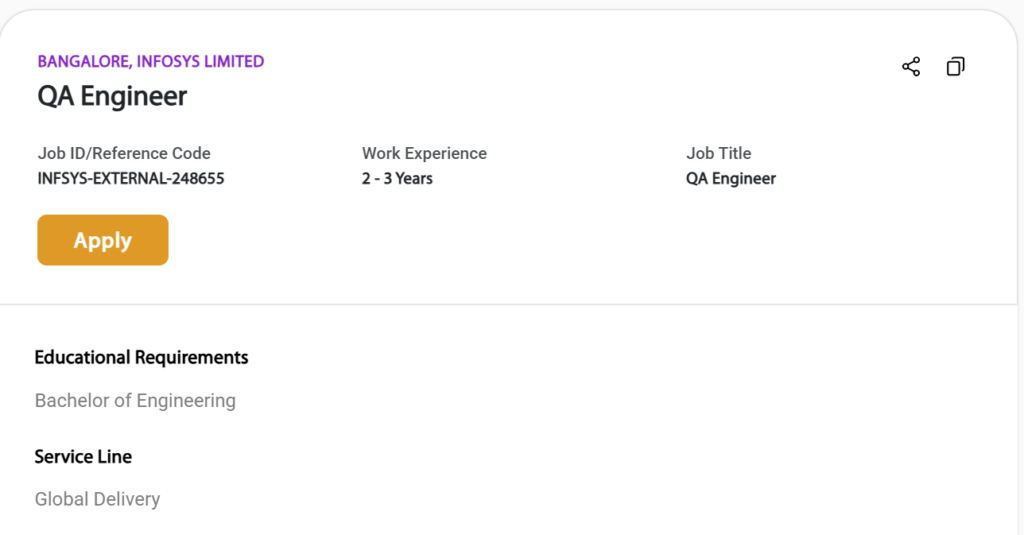Select the large QA Engineer heading
This screenshot has width=1024, height=535.
click(x=112, y=97)
